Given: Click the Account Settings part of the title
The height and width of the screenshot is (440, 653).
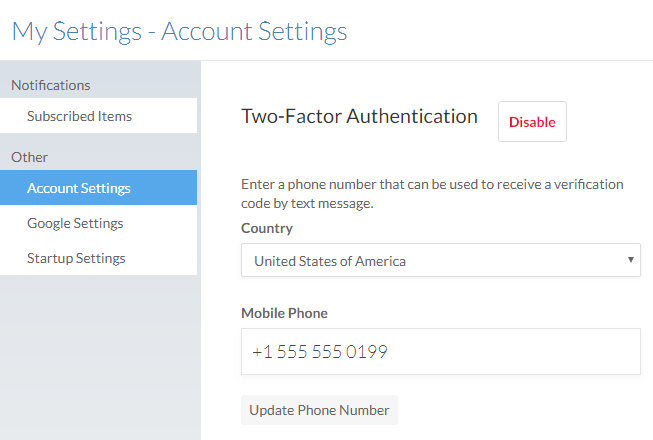Looking at the screenshot, I should tap(254, 31).
